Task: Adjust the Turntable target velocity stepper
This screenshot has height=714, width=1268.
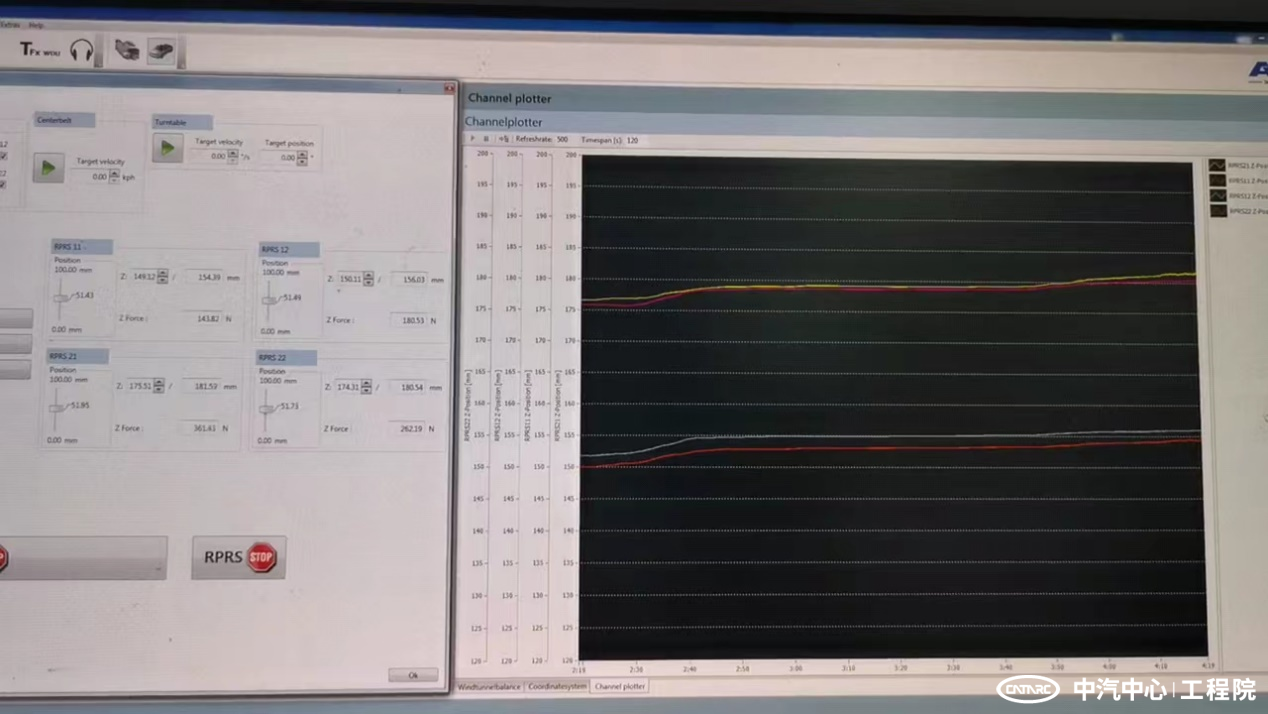Action: 233,156
